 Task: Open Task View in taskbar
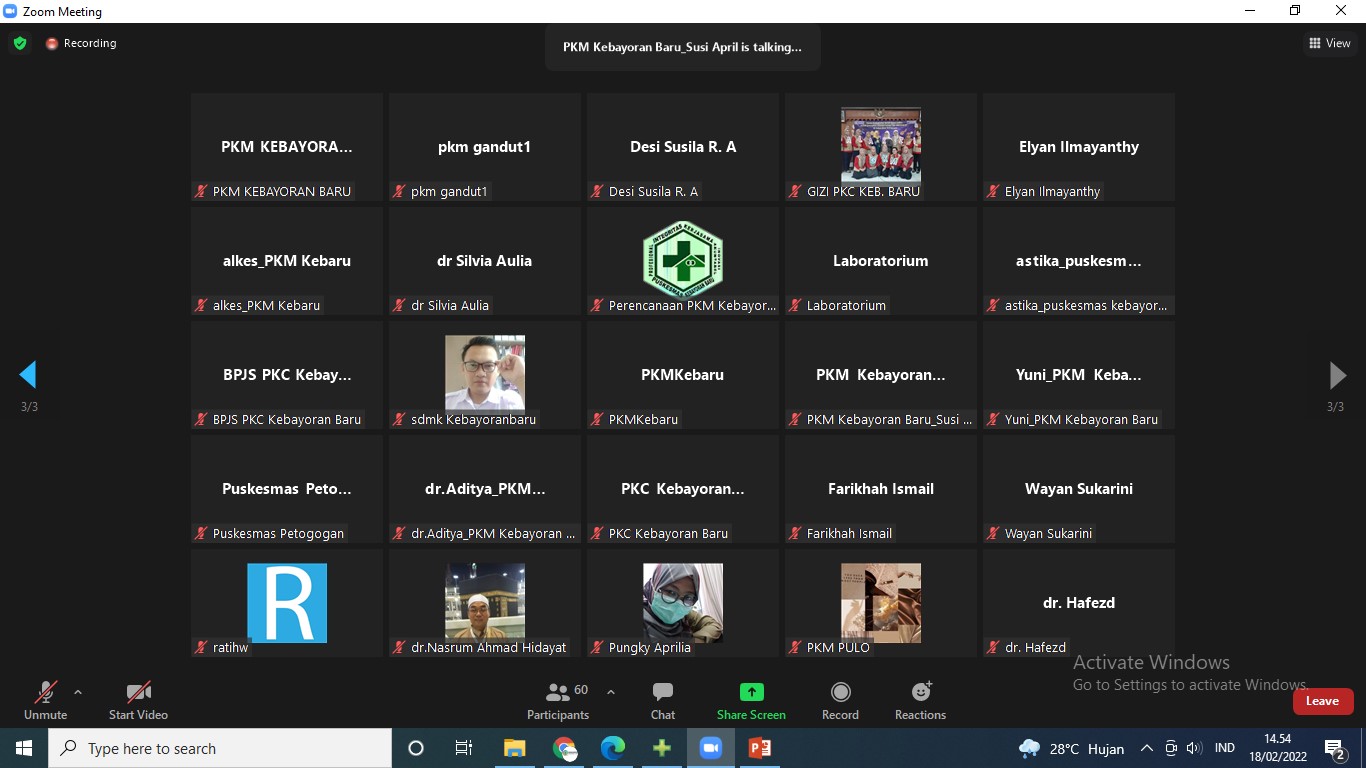[x=464, y=748]
